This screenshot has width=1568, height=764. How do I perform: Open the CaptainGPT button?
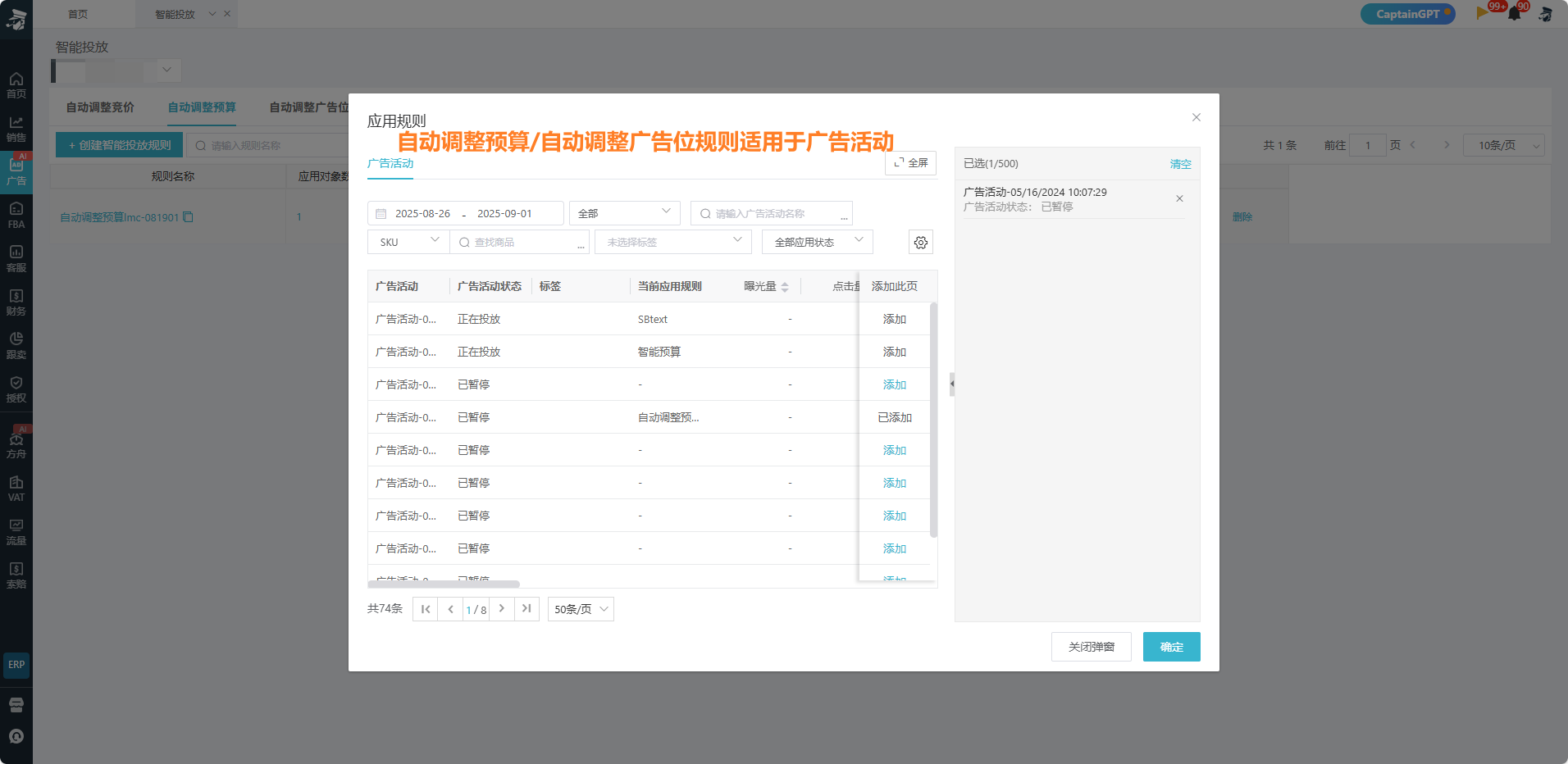[x=1407, y=14]
